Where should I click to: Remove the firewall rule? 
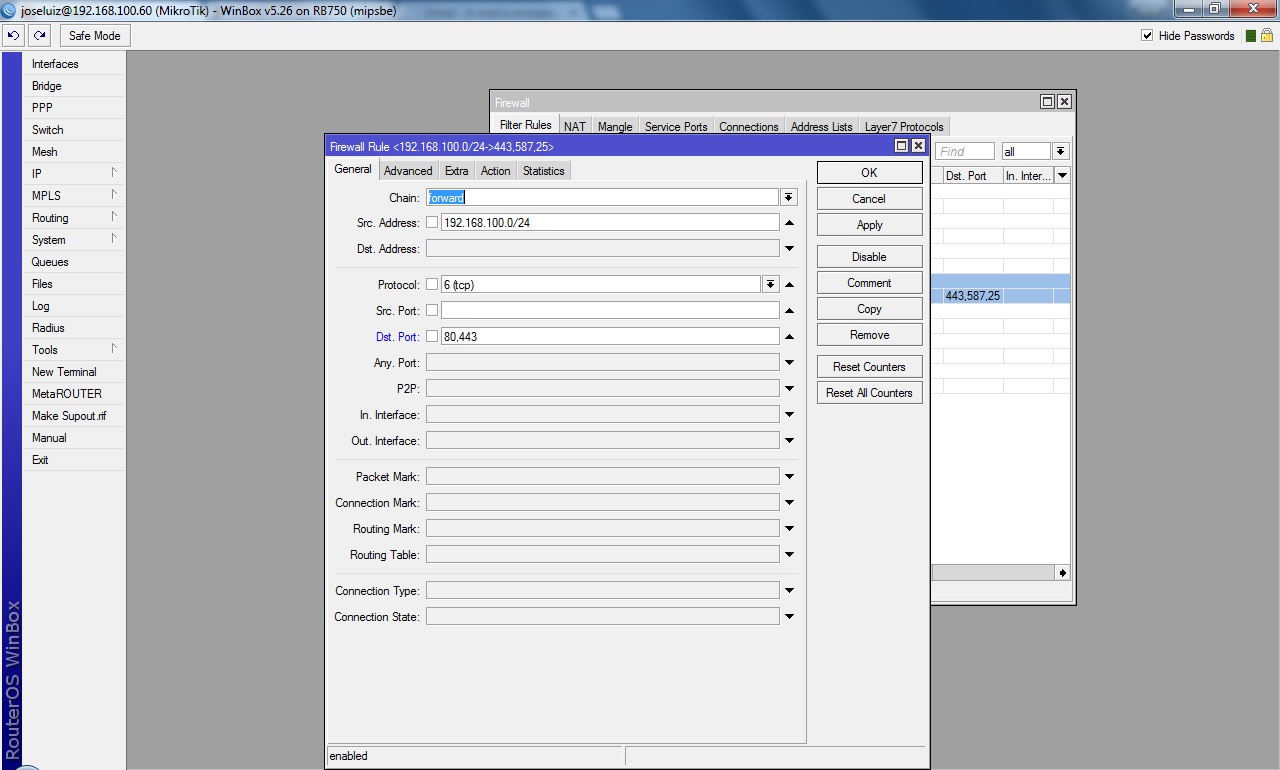click(869, 335)
